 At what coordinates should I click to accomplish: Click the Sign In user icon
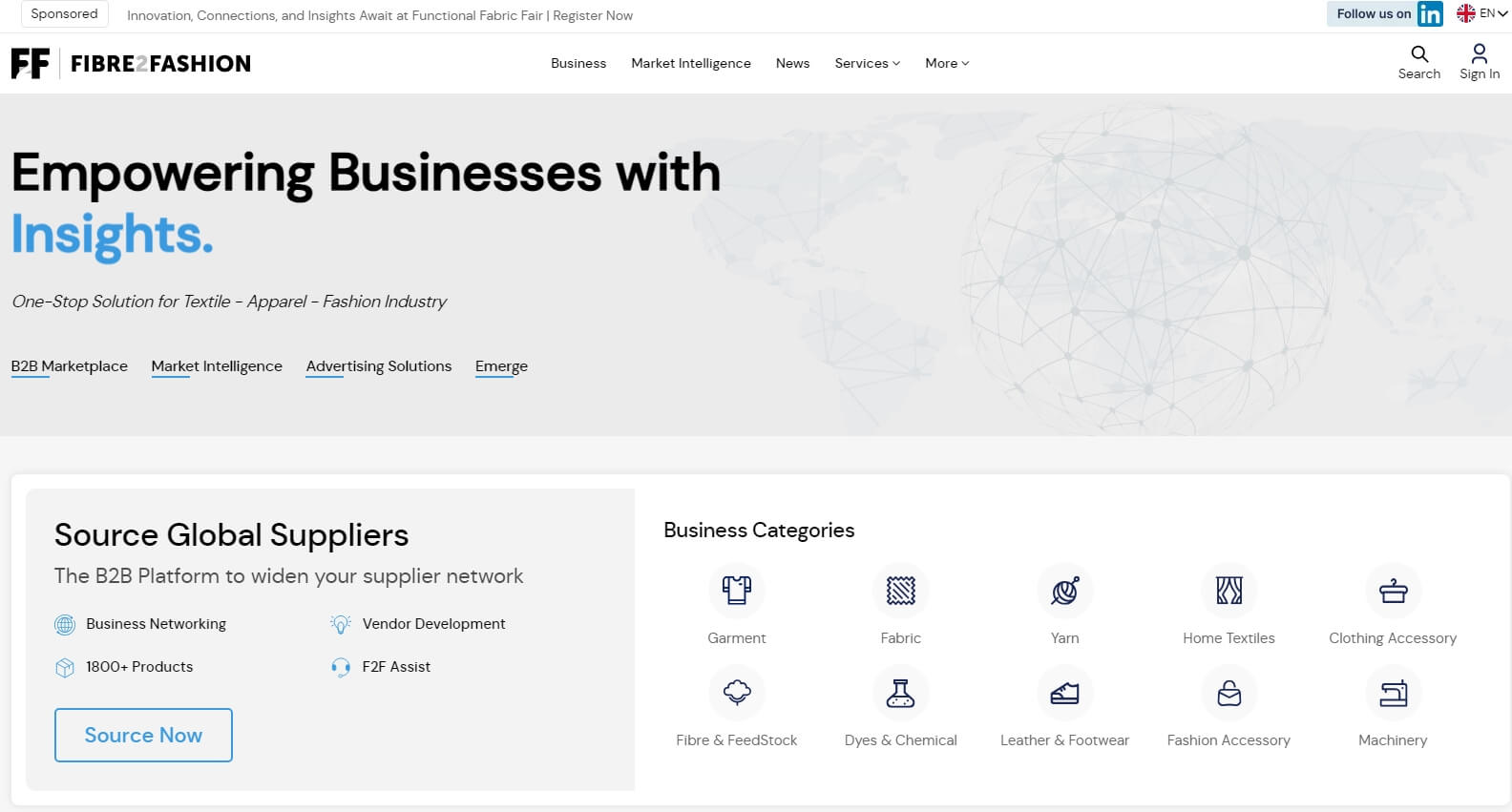[x=1480, y=53]
